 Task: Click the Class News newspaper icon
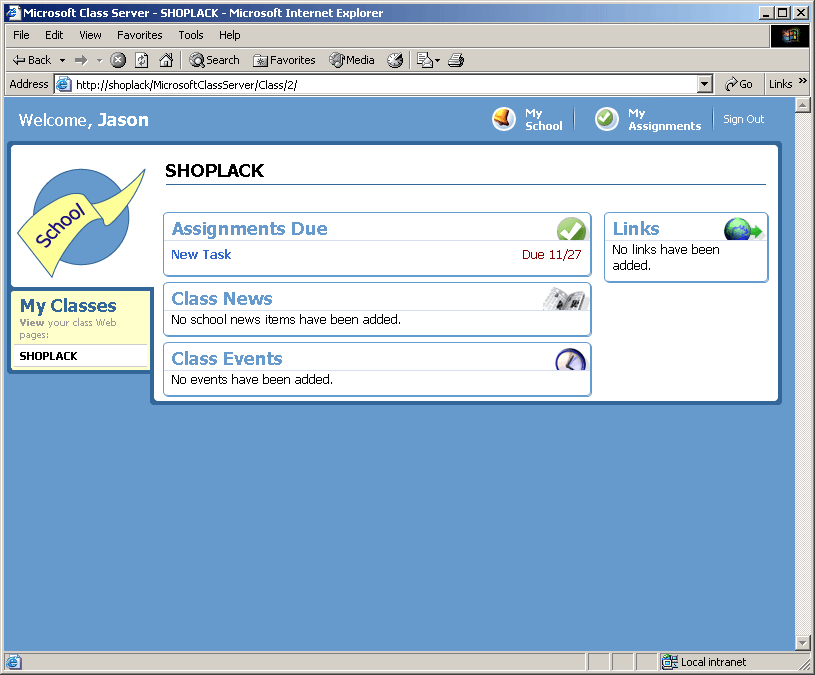click(x=566, y=299)
